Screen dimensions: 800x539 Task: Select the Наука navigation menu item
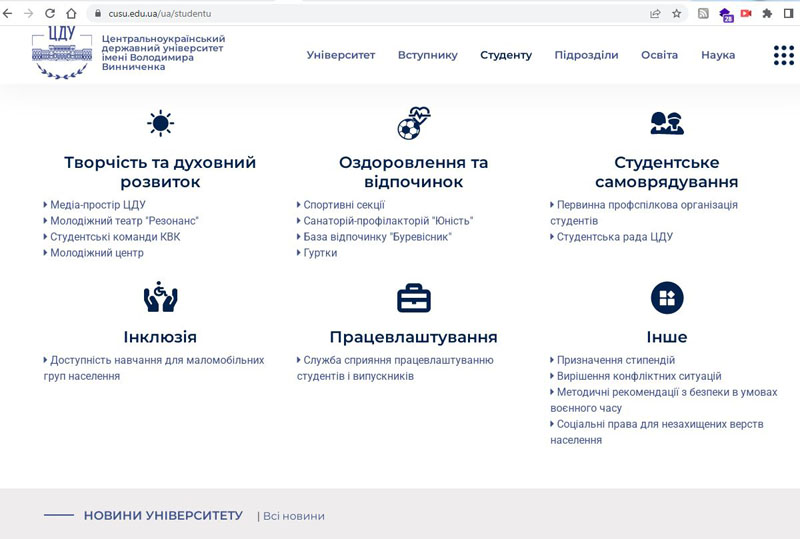coord(718,55)
